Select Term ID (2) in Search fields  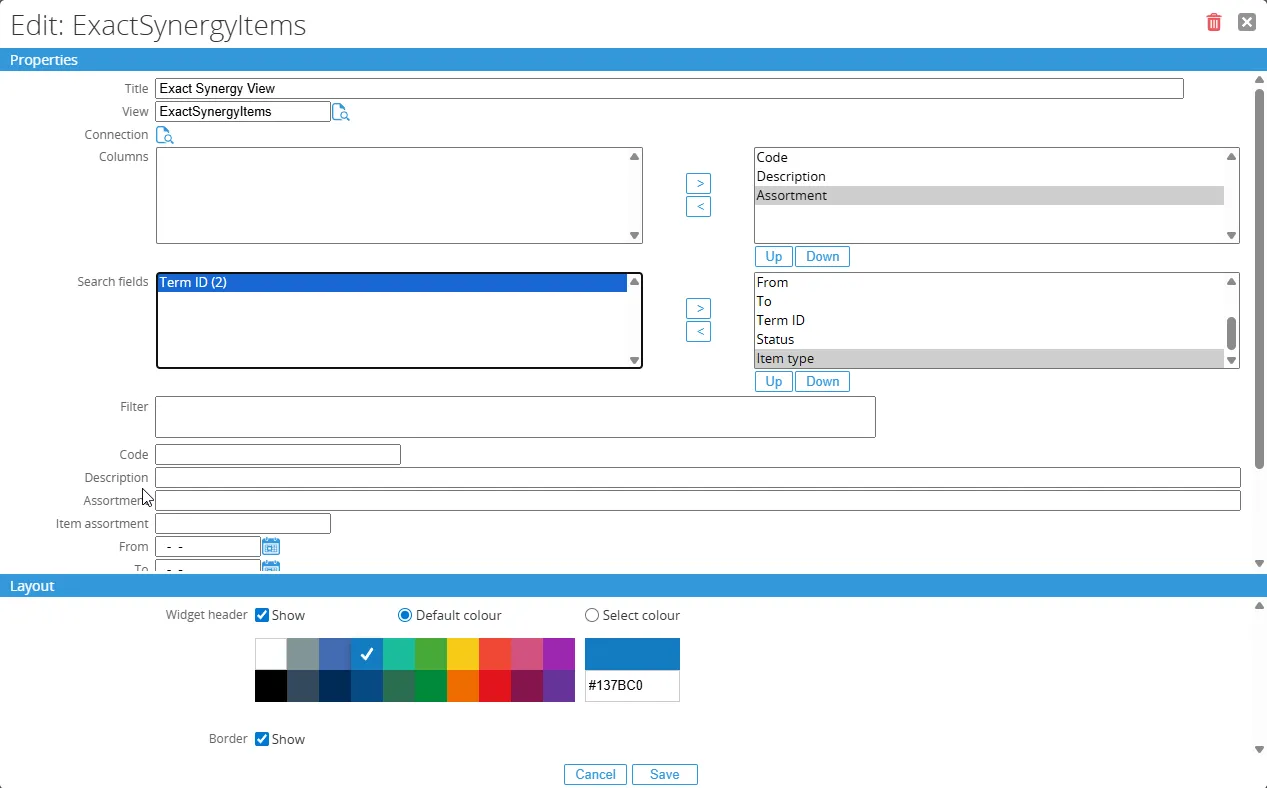click(x=392, y=283)
